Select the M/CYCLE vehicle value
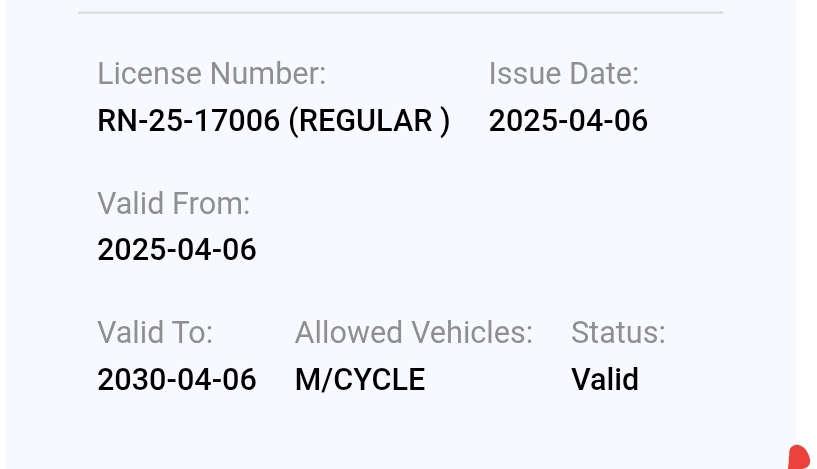The image size is (817, 469). (360, 379)
